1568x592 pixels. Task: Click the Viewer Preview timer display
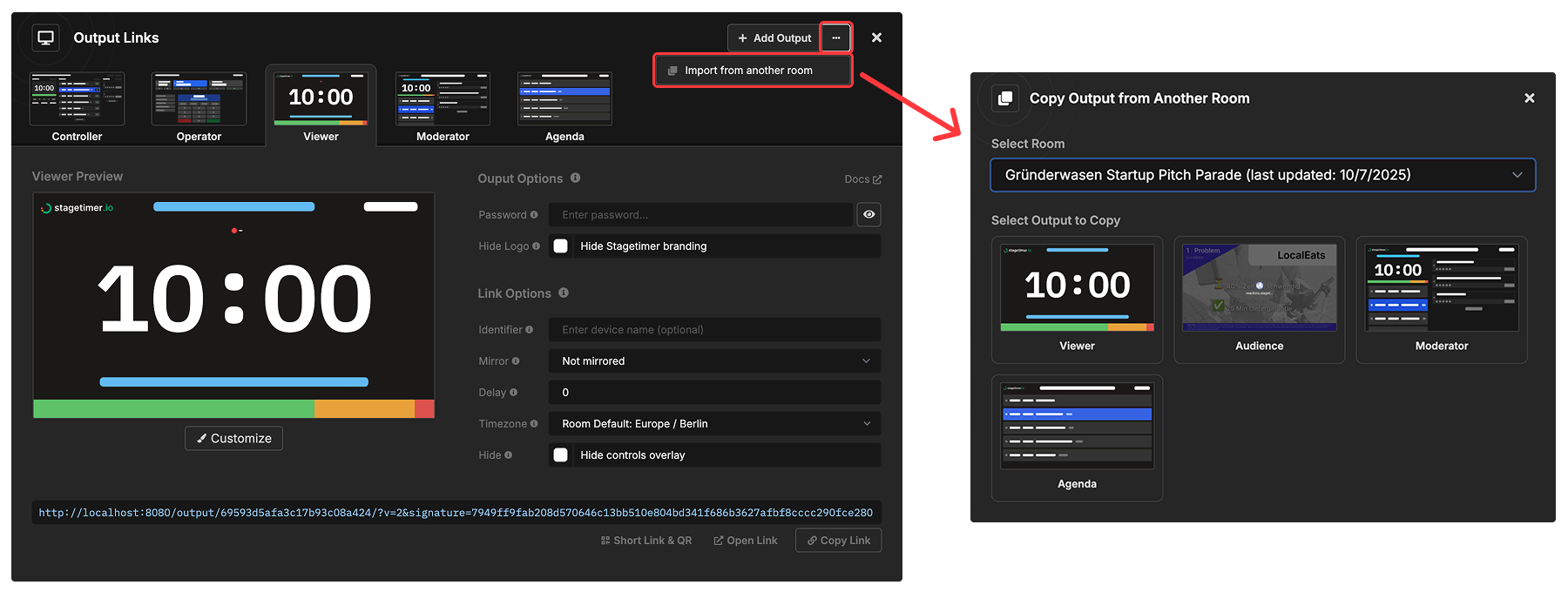pyautogui.click(x=234, y=299)
